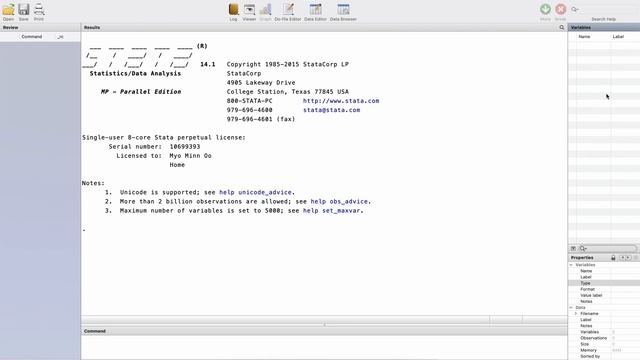
Task: Click the Graph toolbar icon
Action: [265, 10]
